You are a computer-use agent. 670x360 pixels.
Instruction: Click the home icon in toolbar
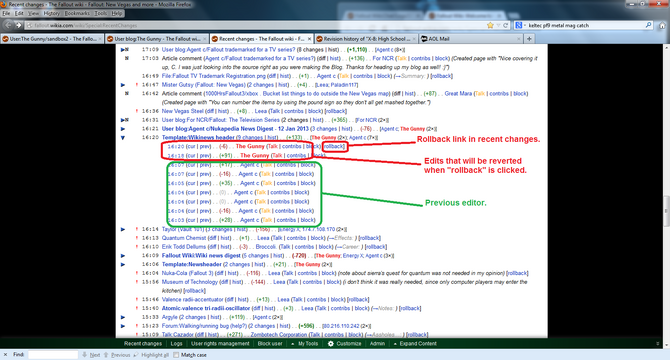pyautogui.click(x=662, y=25)
